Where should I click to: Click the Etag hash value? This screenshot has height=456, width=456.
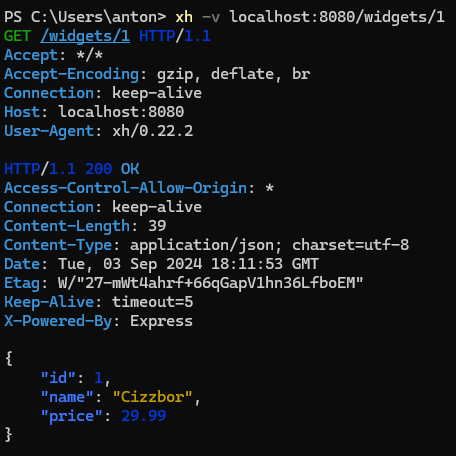(210, 283)
